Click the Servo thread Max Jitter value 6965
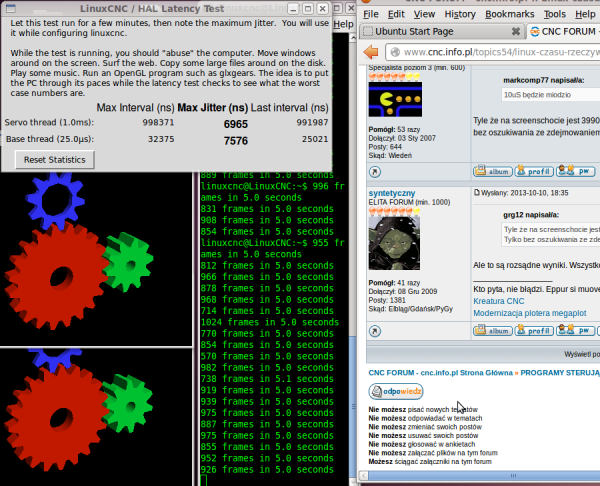Image resolution: width=600 pixels, height=486 pixels. 236,124
